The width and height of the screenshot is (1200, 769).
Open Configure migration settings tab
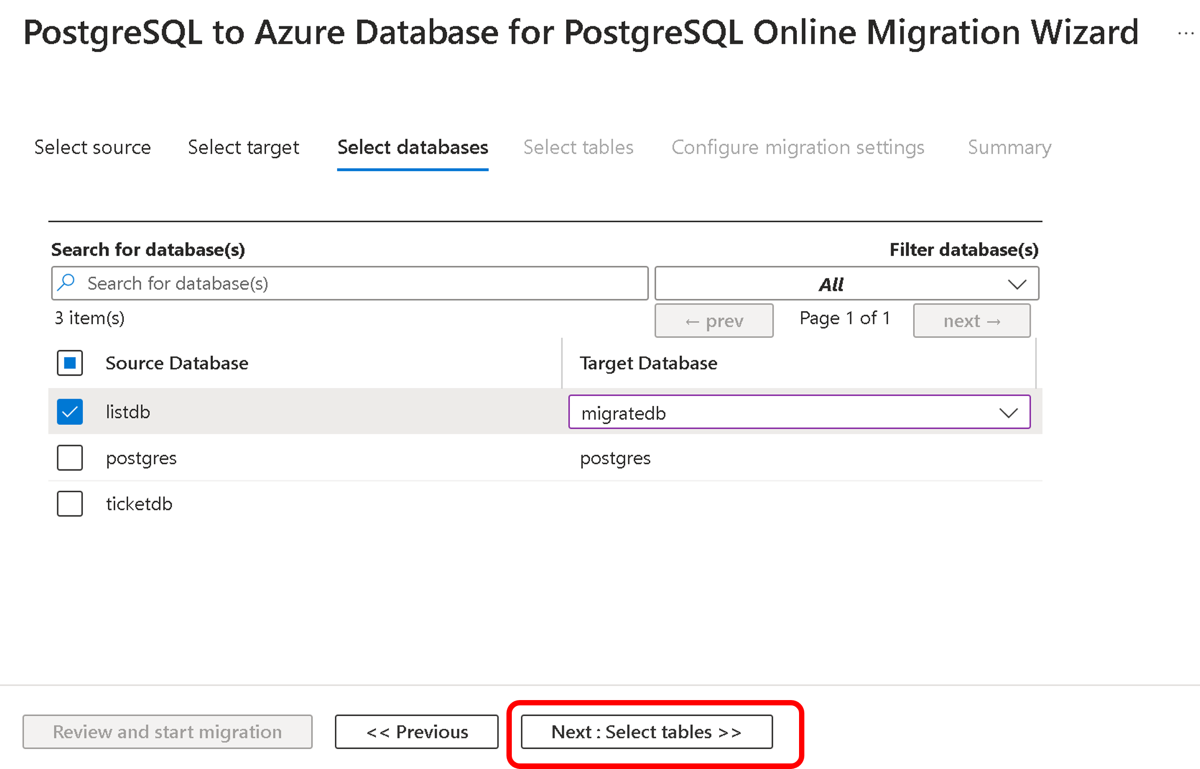797,147
